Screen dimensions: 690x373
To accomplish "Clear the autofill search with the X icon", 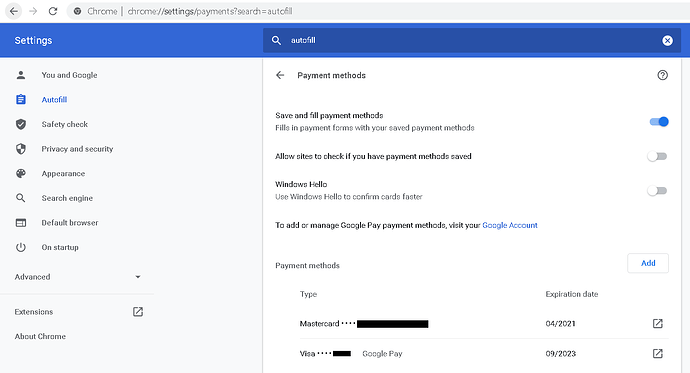I will tap(667, 40).
